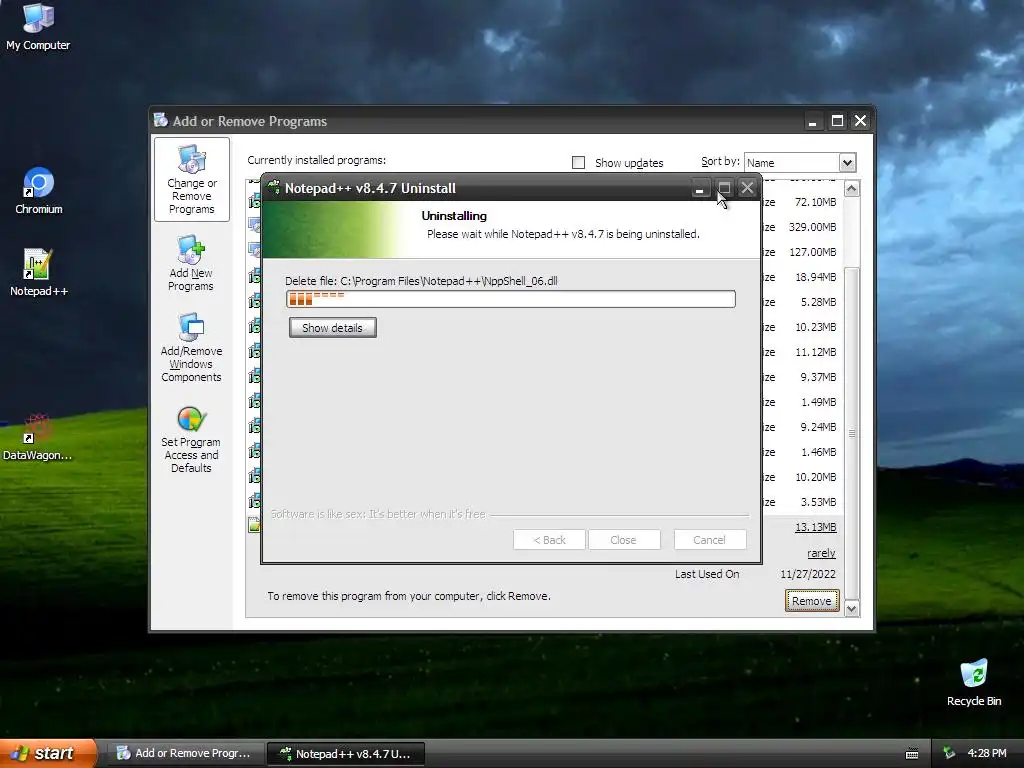Select the 329.00MB program row
Viewport: 1024px width, 768px height.
click(x=801, y=227)
